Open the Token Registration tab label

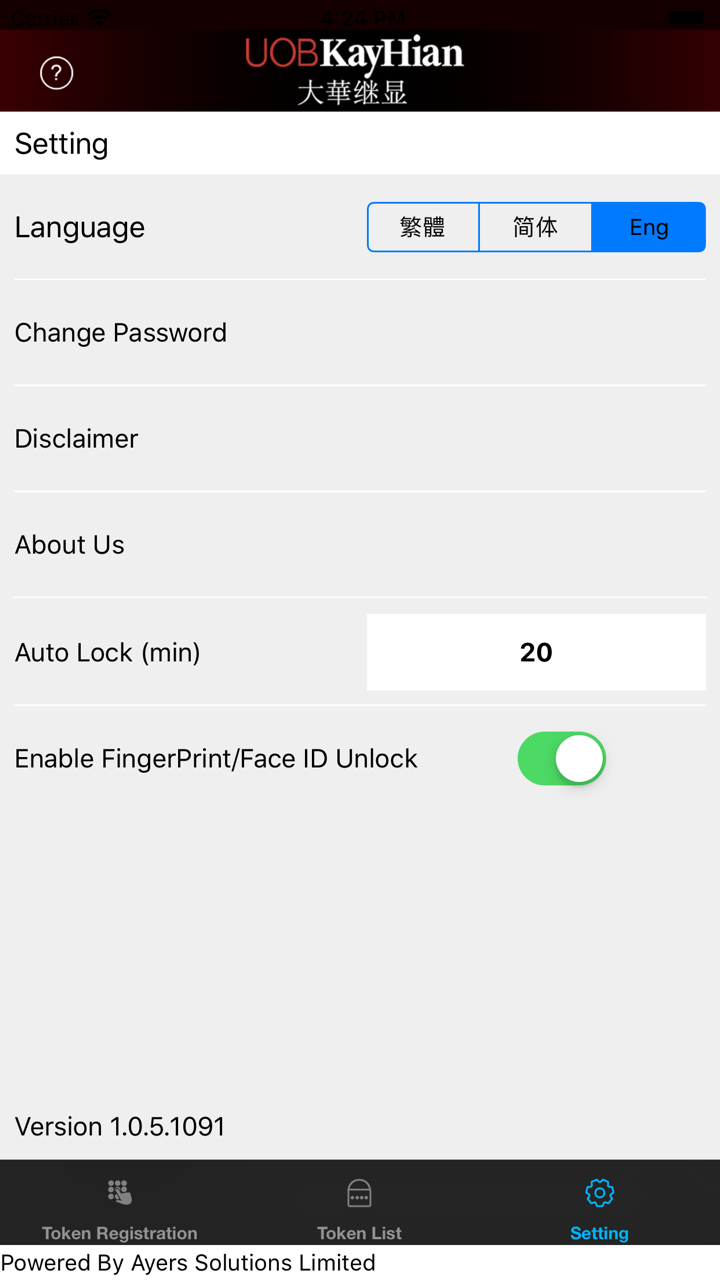point(120,1233)
